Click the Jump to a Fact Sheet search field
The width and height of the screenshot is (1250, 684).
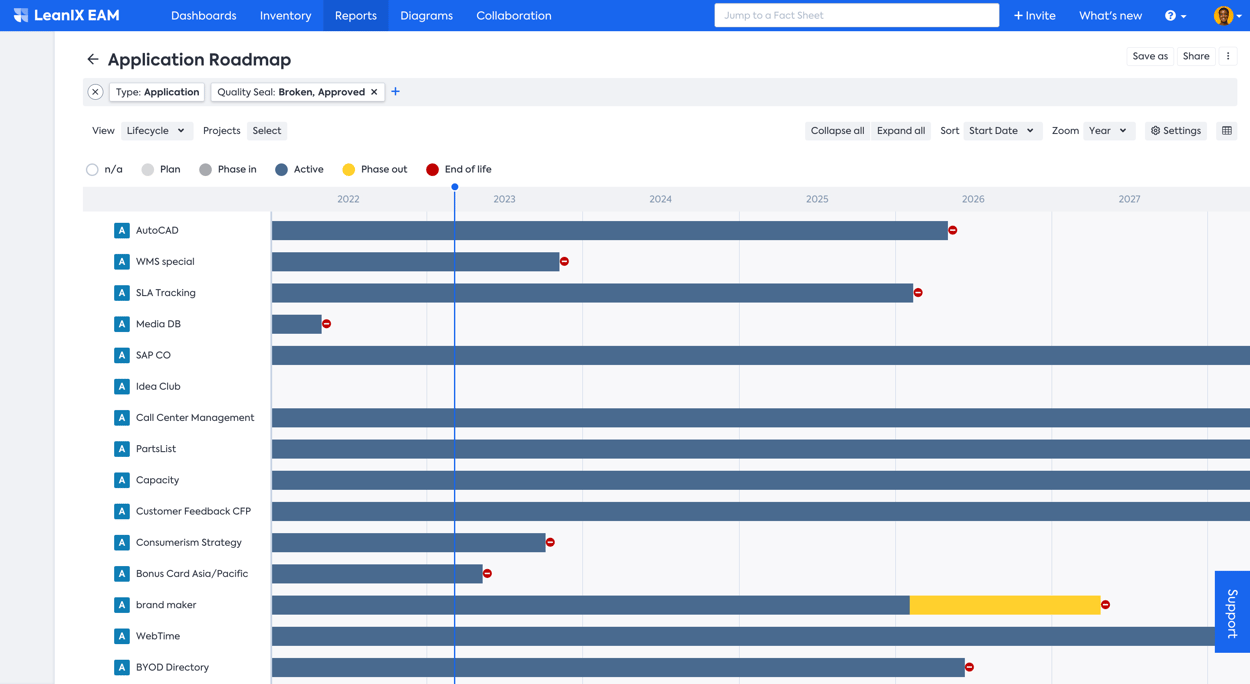(x=856, y=16)
